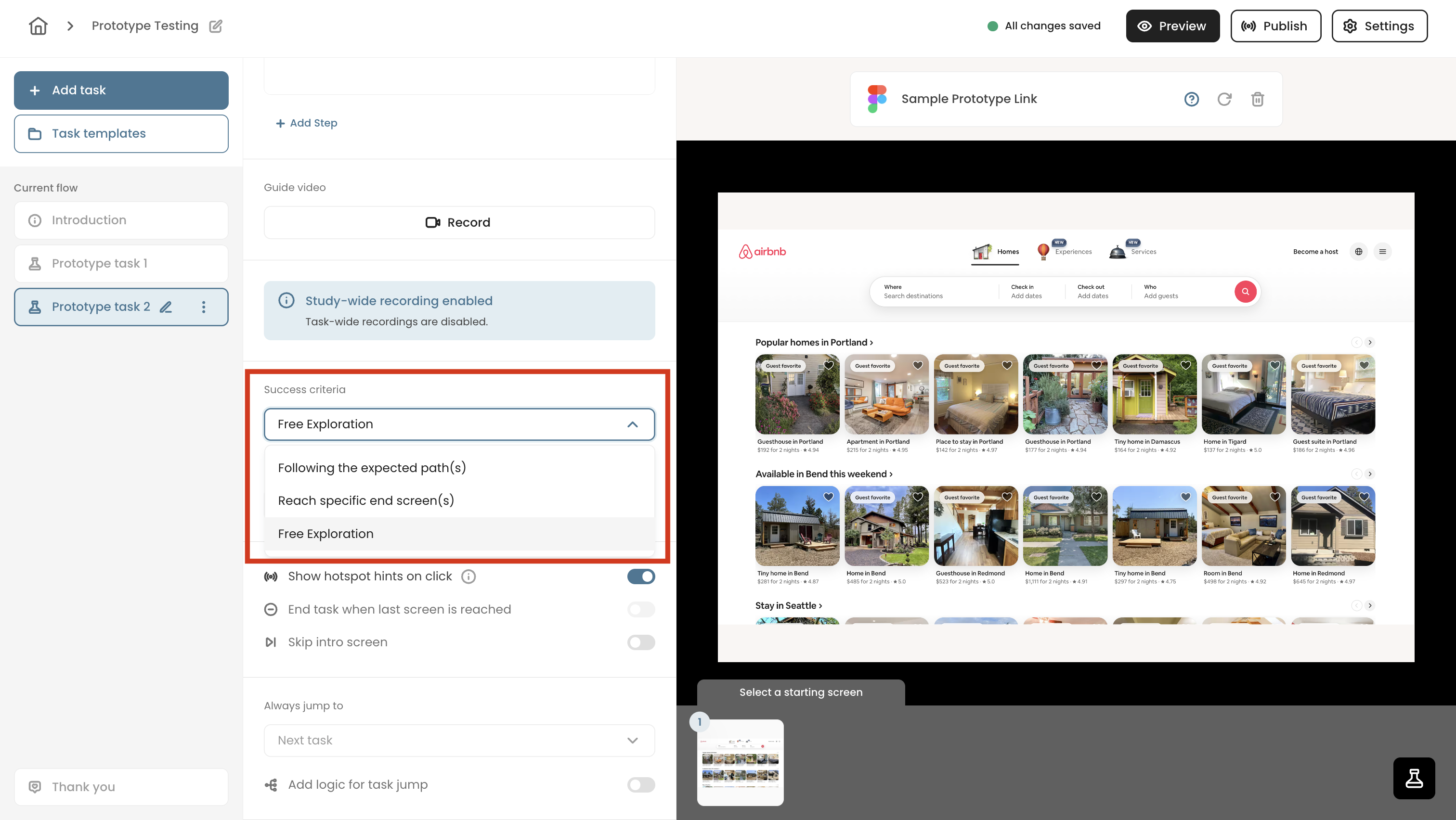The width and height of the screenshot is (1456, 820).
Task: Record a guide video
Action: coord(459,222)
